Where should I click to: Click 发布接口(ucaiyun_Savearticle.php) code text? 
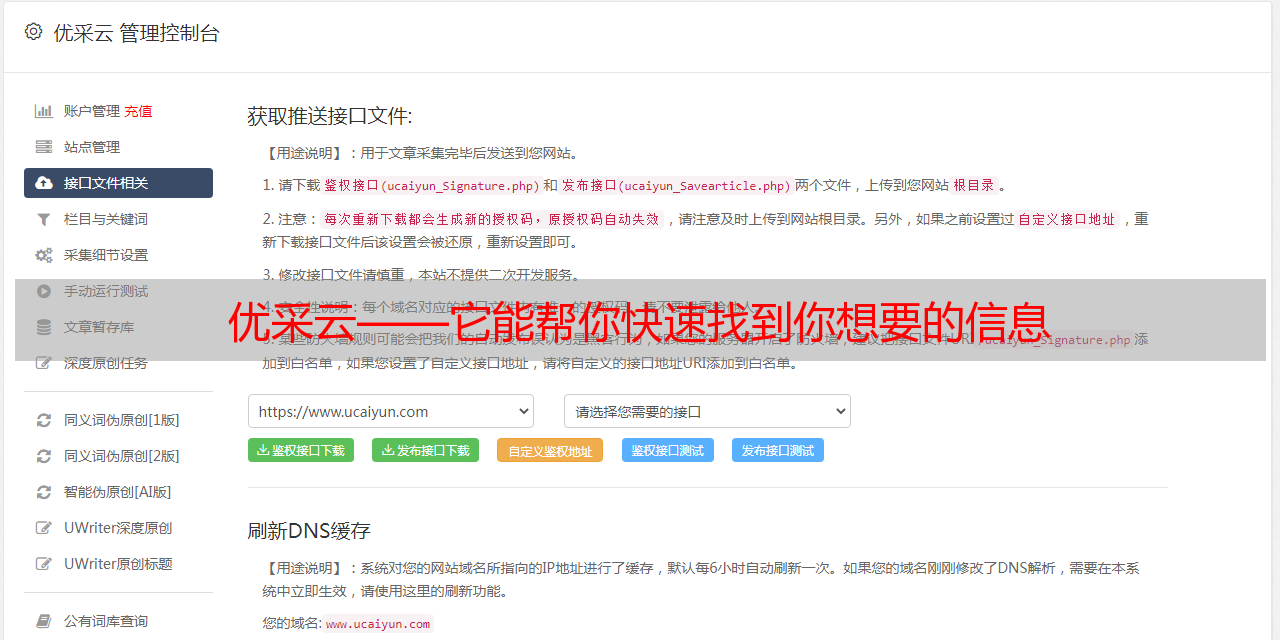[676, 185]
